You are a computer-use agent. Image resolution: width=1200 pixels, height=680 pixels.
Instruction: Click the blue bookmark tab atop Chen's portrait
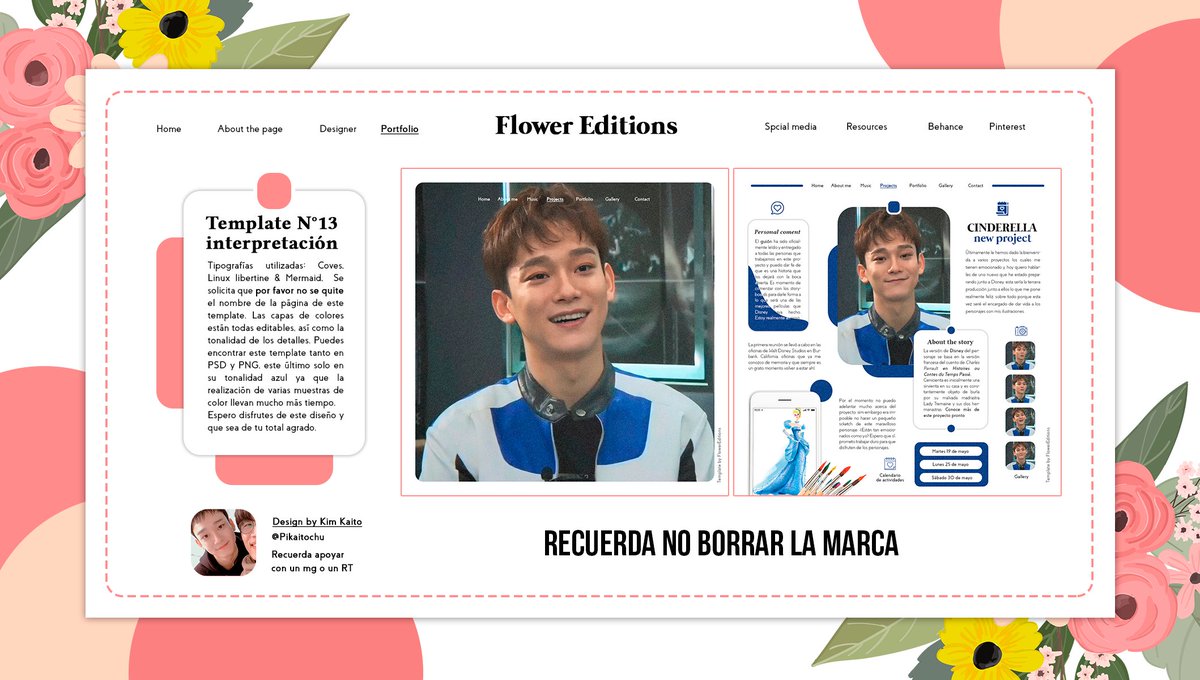click(892, 205)
